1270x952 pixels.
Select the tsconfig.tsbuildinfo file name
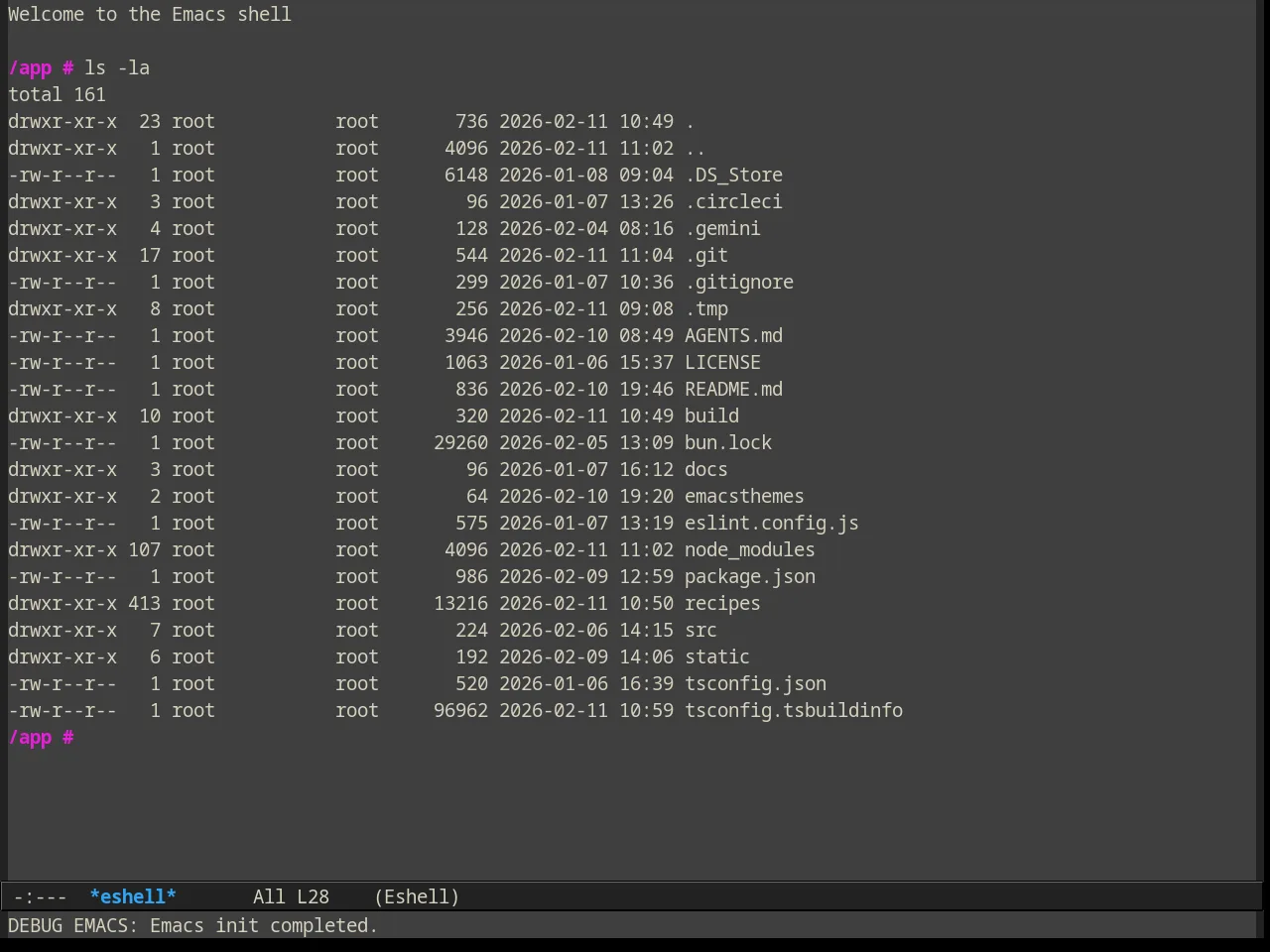click(794, 710)
